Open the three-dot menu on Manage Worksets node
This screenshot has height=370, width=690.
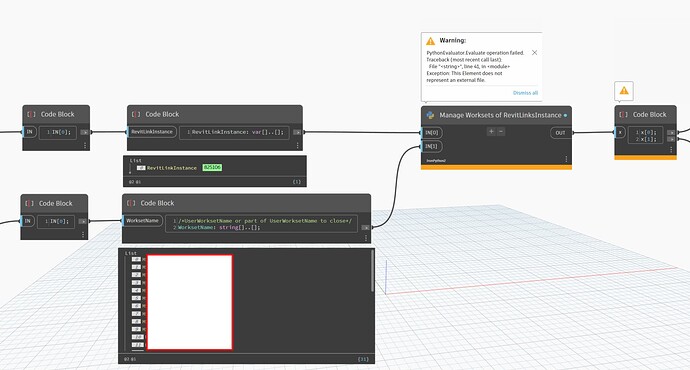tap(566, 159)
